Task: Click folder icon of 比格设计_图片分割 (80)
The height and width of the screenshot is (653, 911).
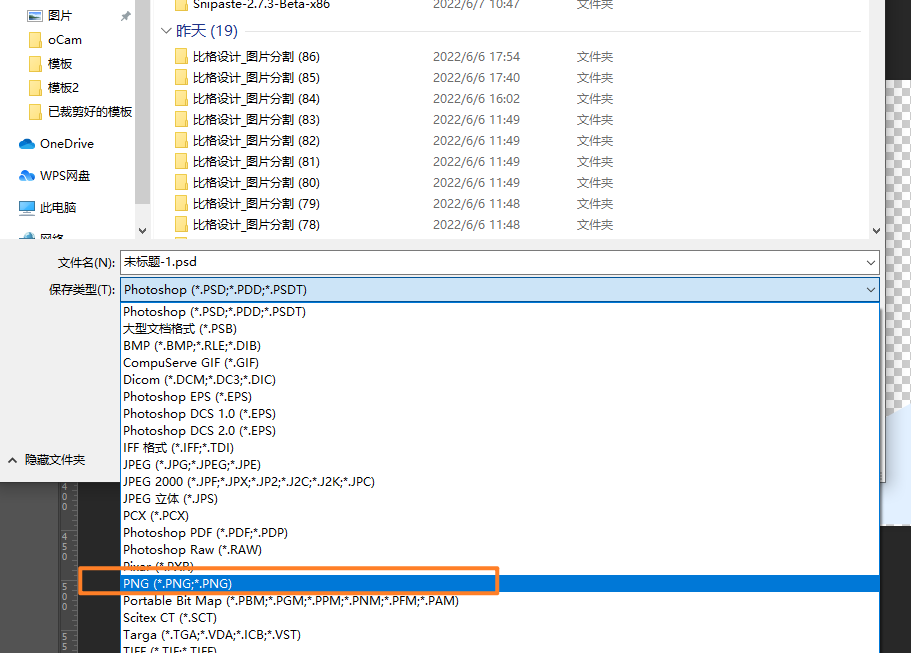Action: click(x=181, y=182)
